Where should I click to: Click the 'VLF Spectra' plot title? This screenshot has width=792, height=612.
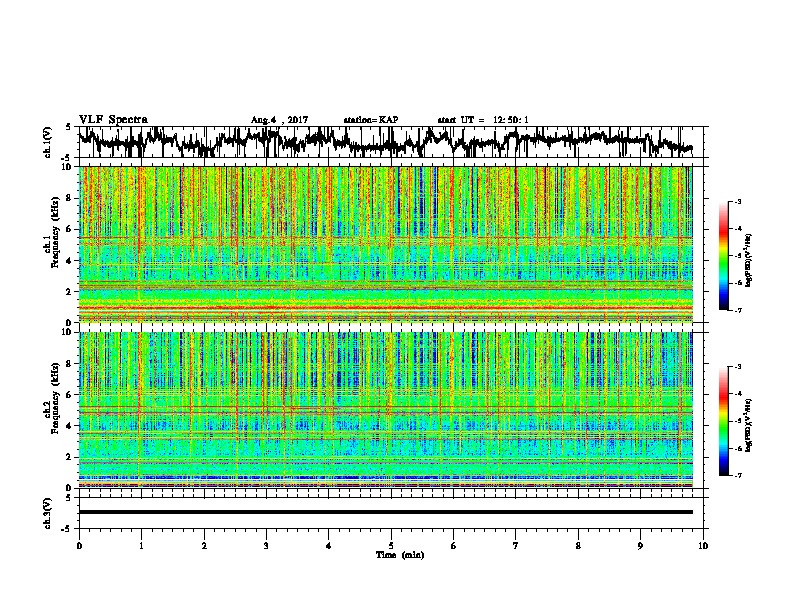point(113,120)
